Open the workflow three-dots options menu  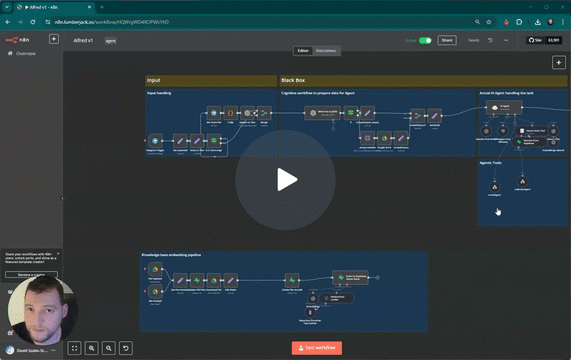(x=506, y=40)
